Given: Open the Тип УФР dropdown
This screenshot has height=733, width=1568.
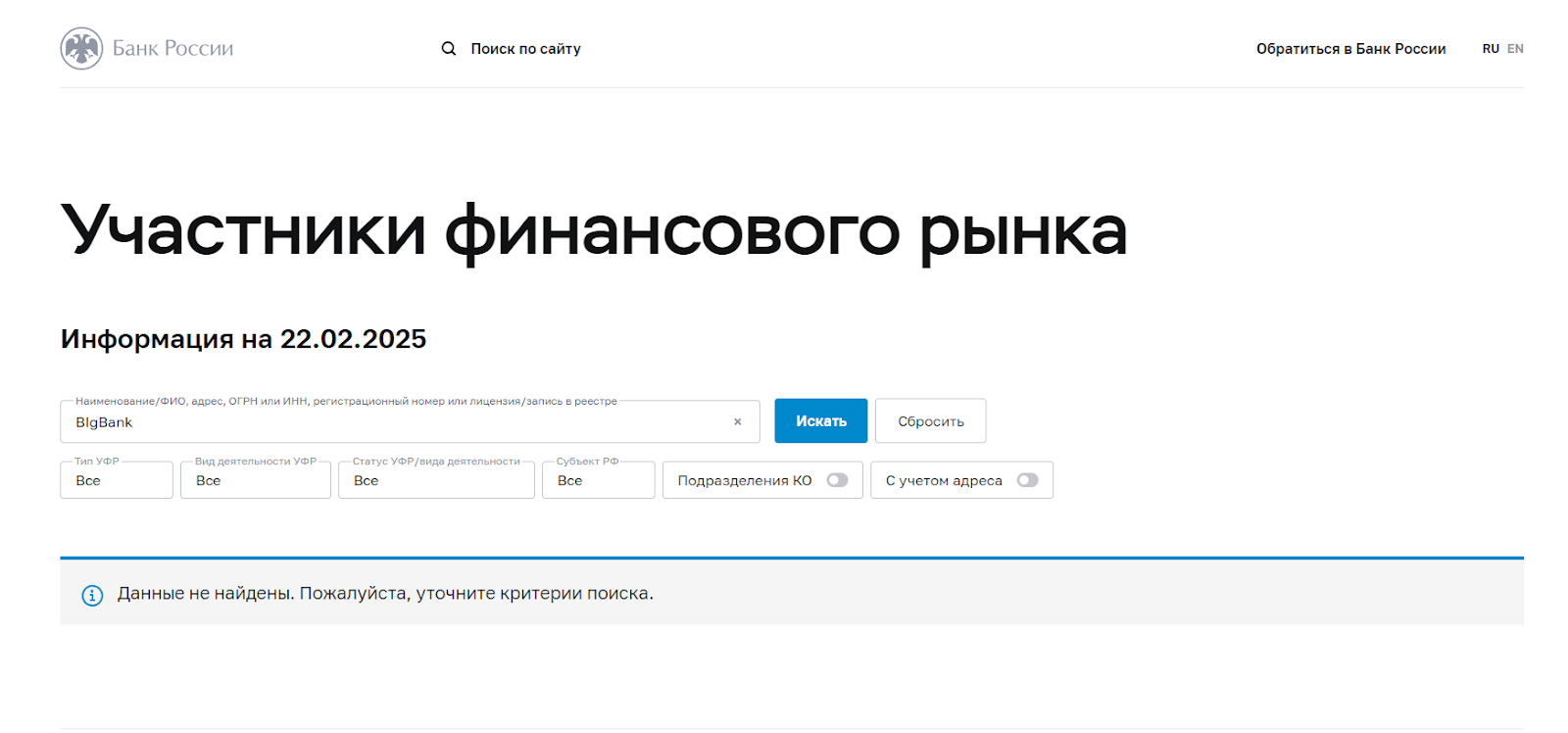Looking at the screenshot, I should (x=117, y=480).
